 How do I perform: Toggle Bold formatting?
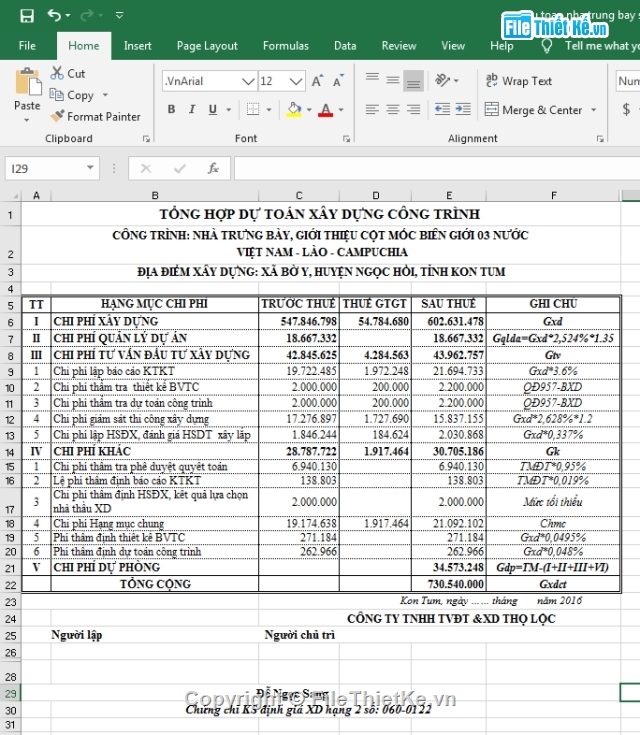172,109
